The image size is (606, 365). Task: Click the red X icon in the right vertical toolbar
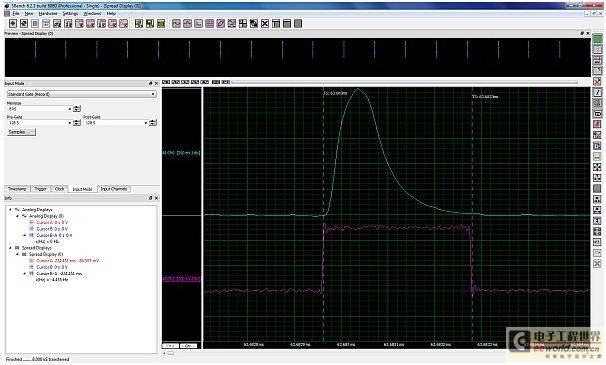[x=597, y=82]
